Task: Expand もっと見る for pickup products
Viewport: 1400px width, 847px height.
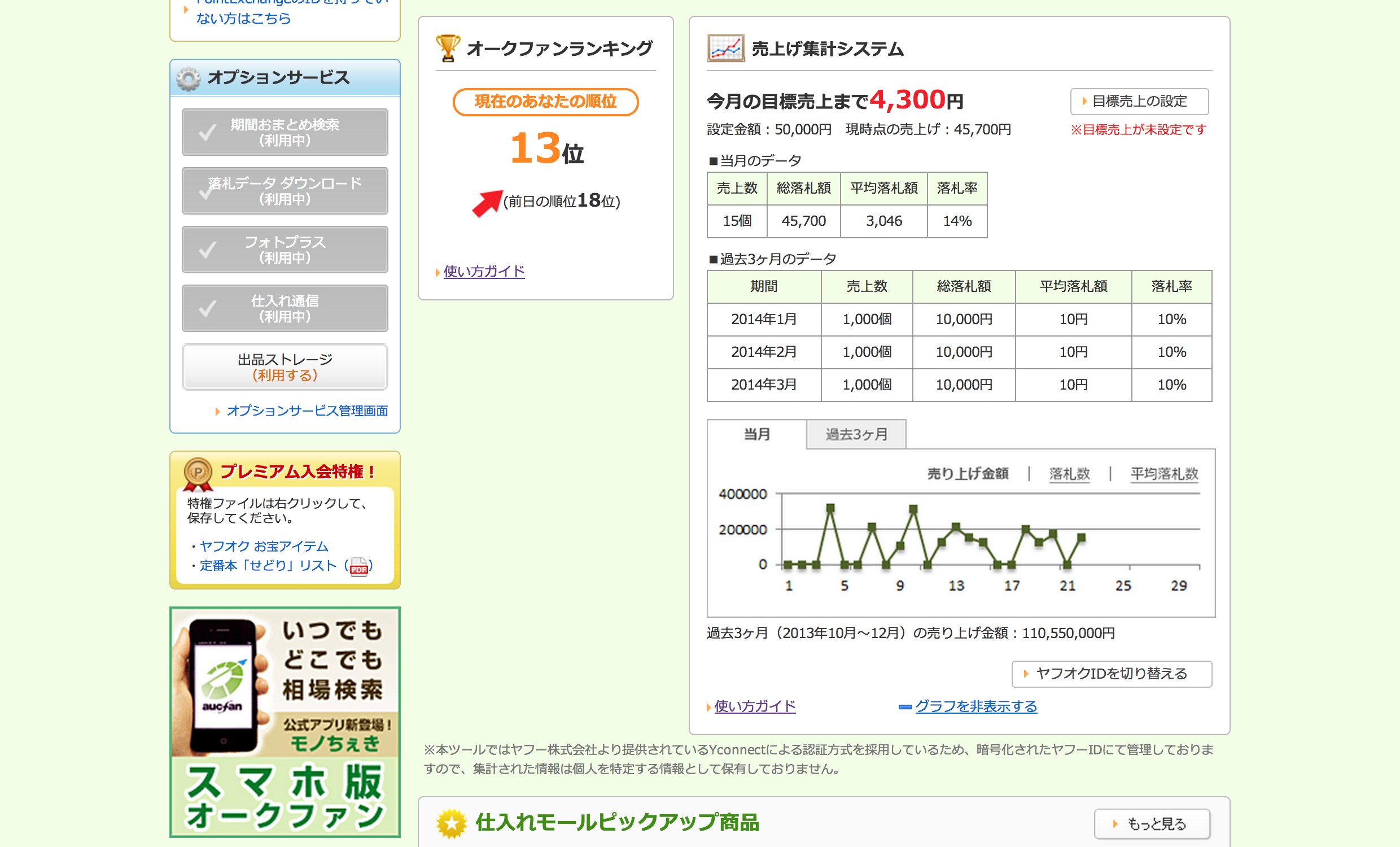Action: (1152, 824)
